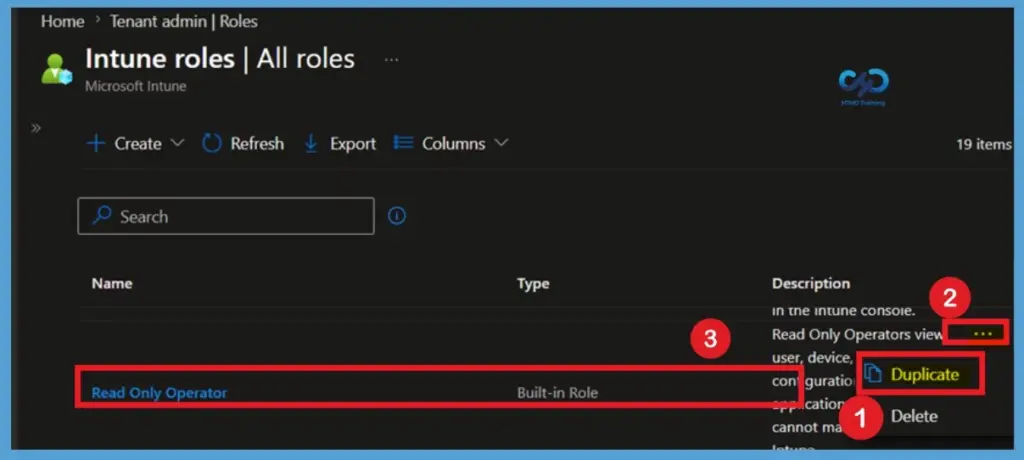The width and height of the screenshot is (1024, 460).
Task: Click the 19 items count text
Action: pyautogui.click(x=984, y=144)
